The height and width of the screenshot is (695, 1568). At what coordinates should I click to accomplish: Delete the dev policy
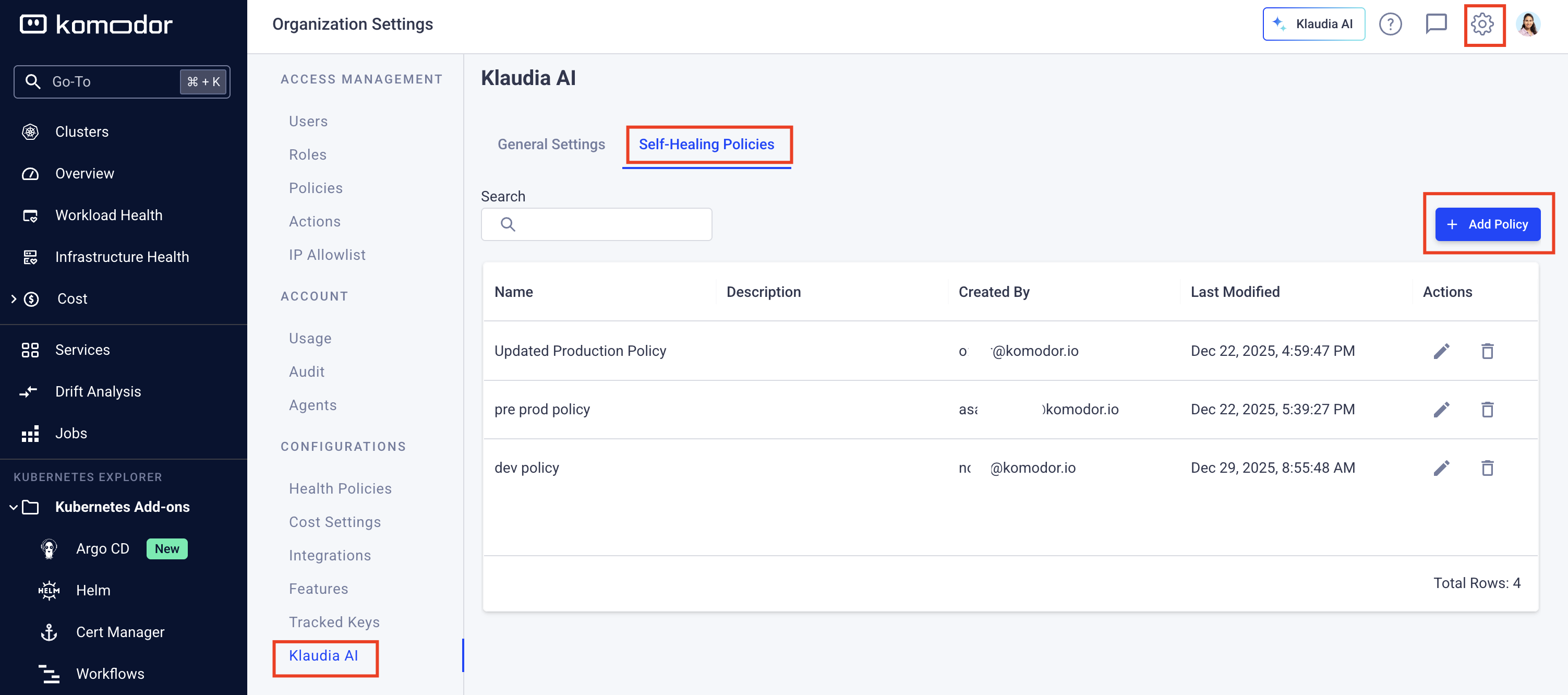click(1487, 468)
